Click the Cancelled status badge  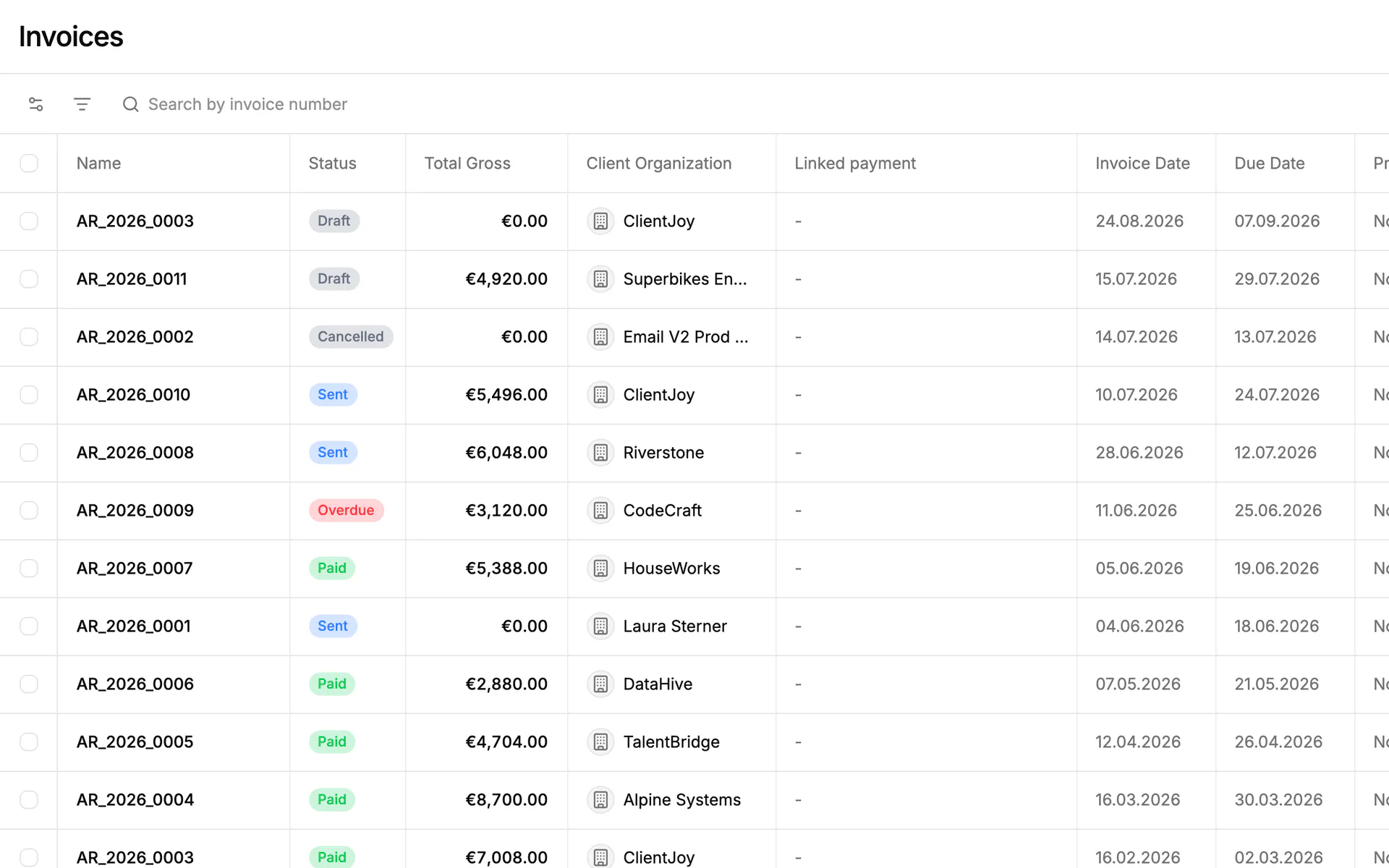click(351, 337)
